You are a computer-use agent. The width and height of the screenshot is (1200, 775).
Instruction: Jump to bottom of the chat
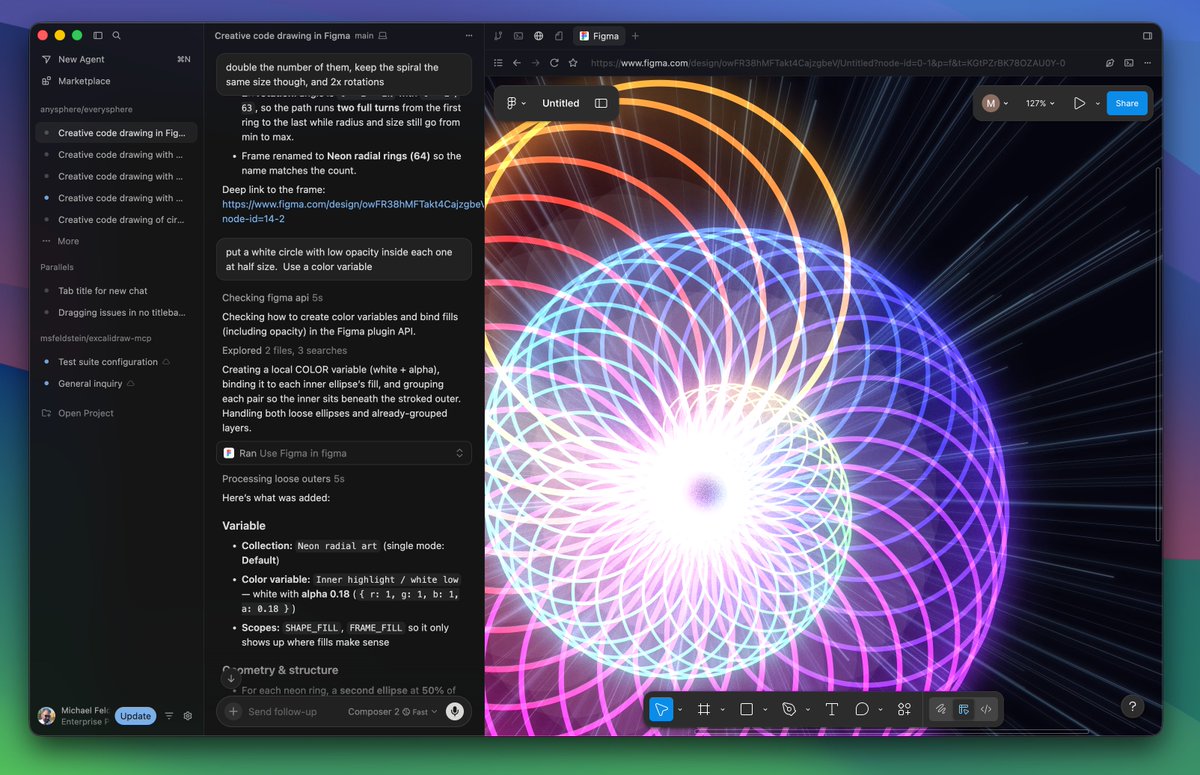[x=231, y=678]
